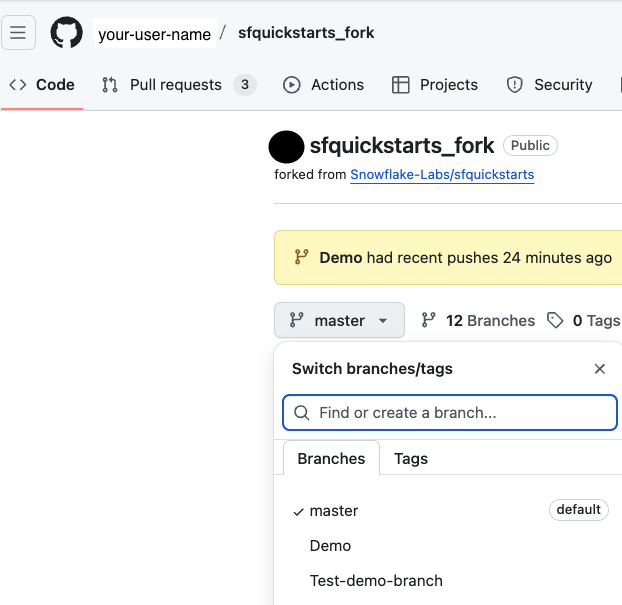Click the 12 Branches link
Screen dimensions: 622x605
478,321
